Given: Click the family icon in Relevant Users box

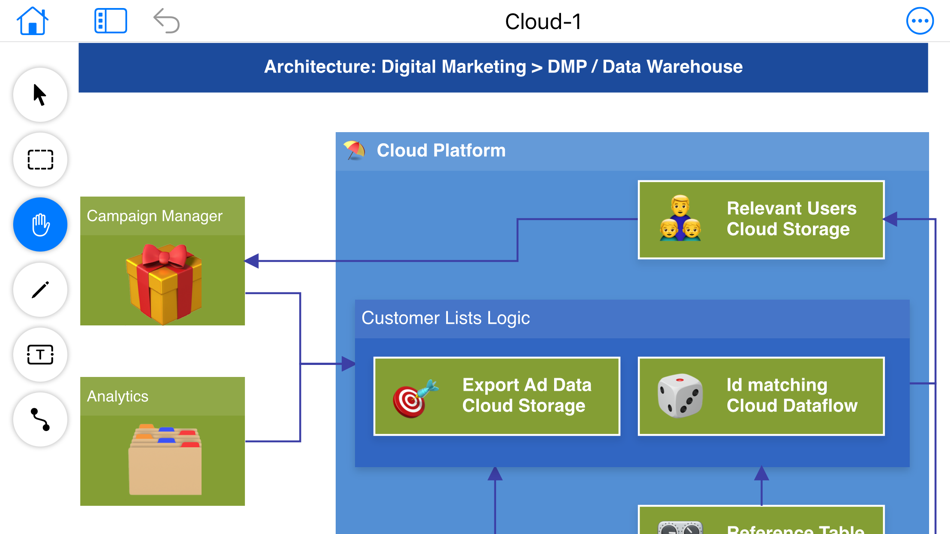Looking at the screenshot, I should (x=680, y=218).
